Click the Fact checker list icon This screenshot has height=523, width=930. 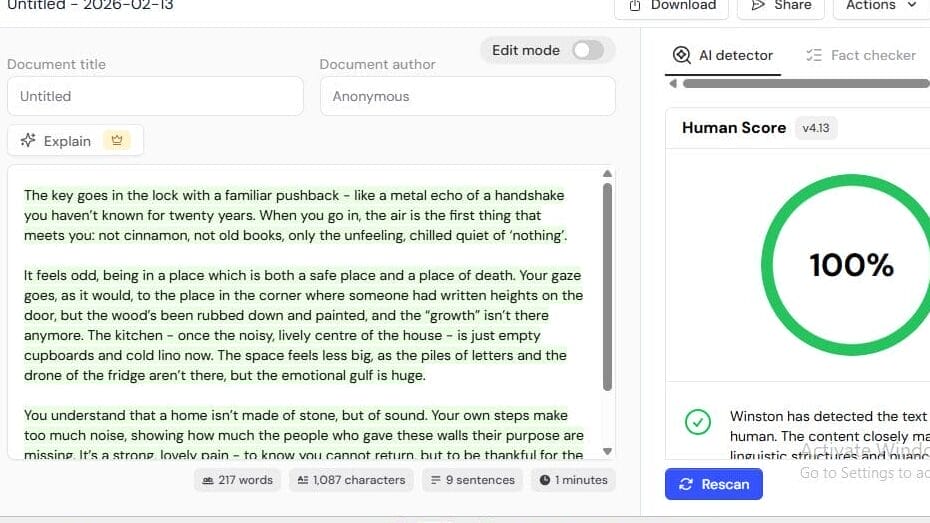(814, 55)
